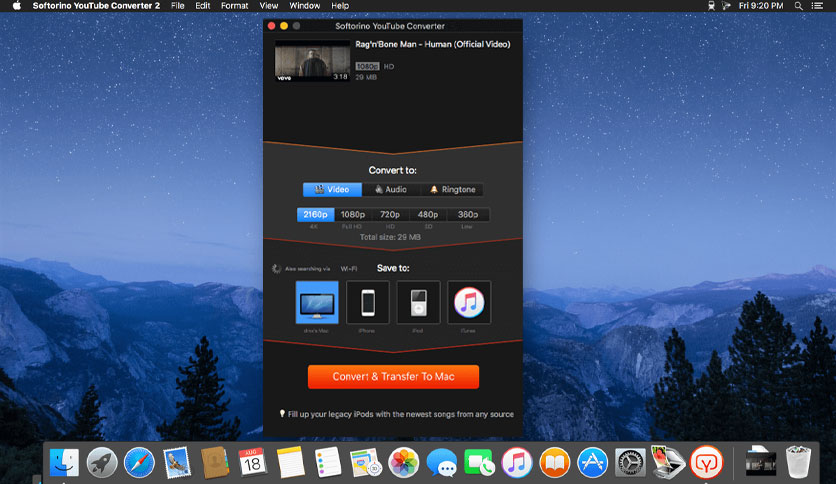Open iBooks from the dock
836x484 pixels.
tap(554, 462)
